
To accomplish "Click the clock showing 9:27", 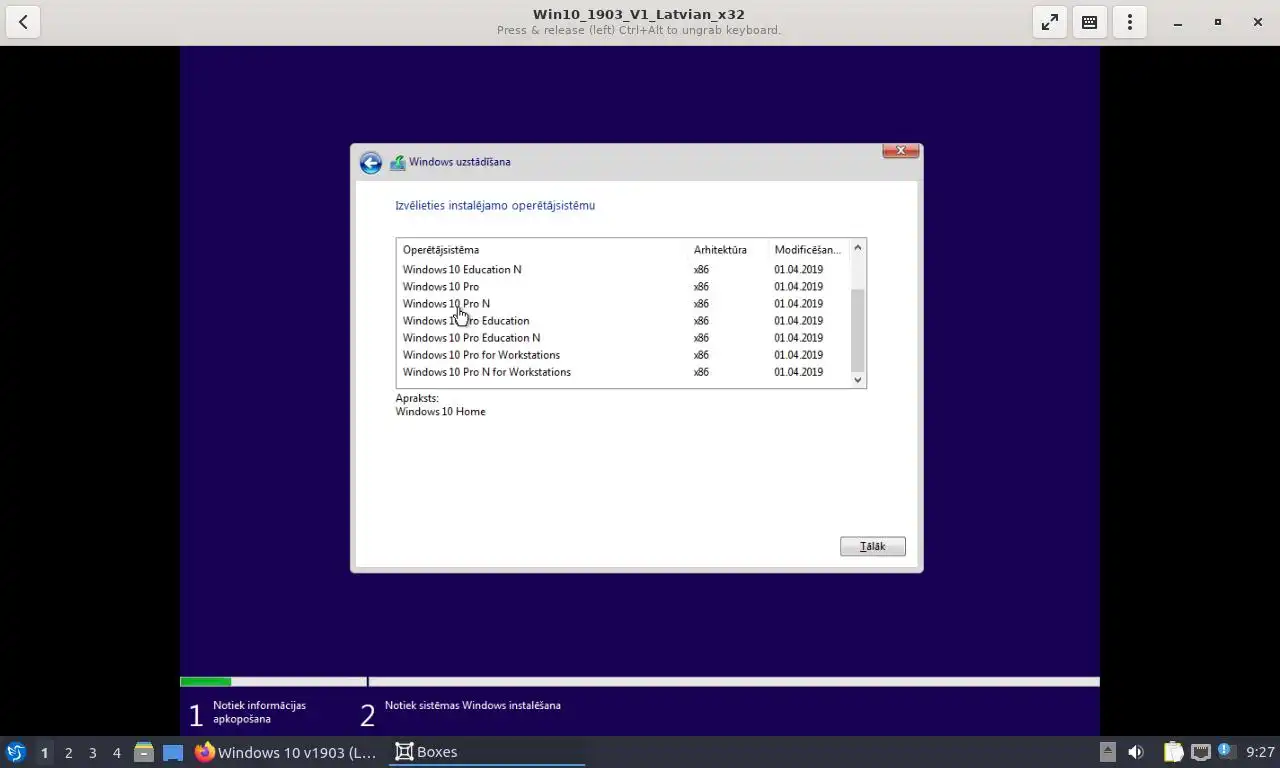I will click(x=1260, y=752).
